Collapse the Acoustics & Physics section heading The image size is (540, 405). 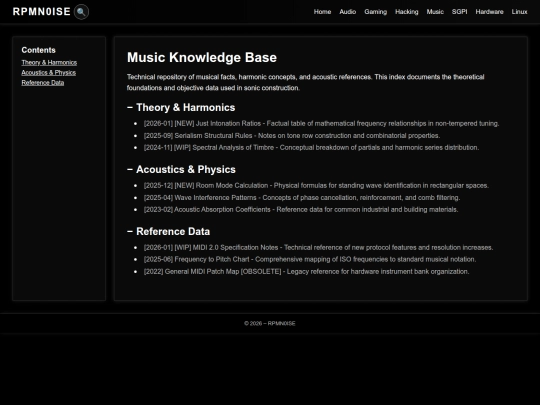[181, 169]
